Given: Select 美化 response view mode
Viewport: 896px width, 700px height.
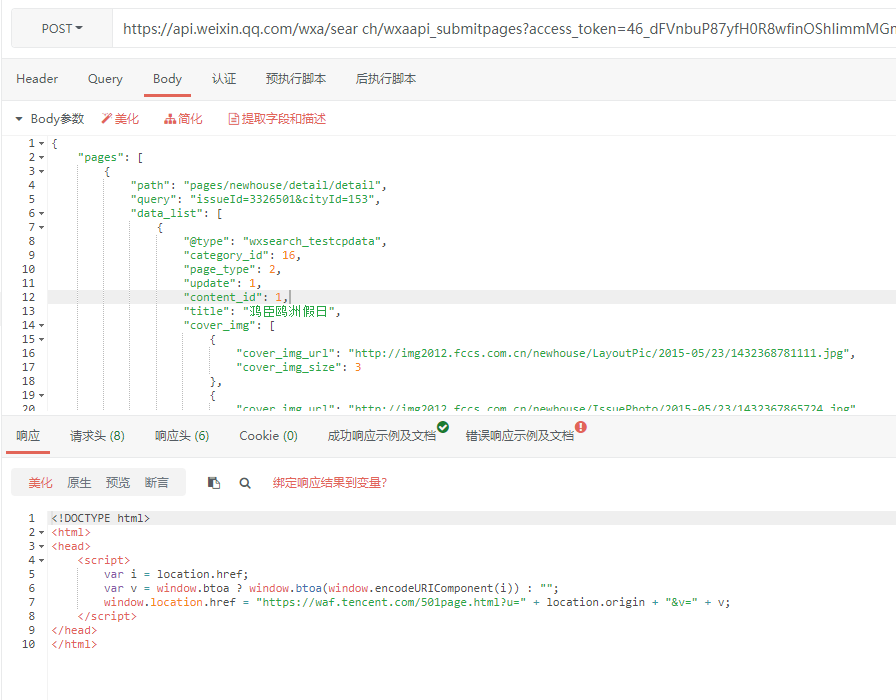Looking at the screenshot, I should tap(40, 483).
